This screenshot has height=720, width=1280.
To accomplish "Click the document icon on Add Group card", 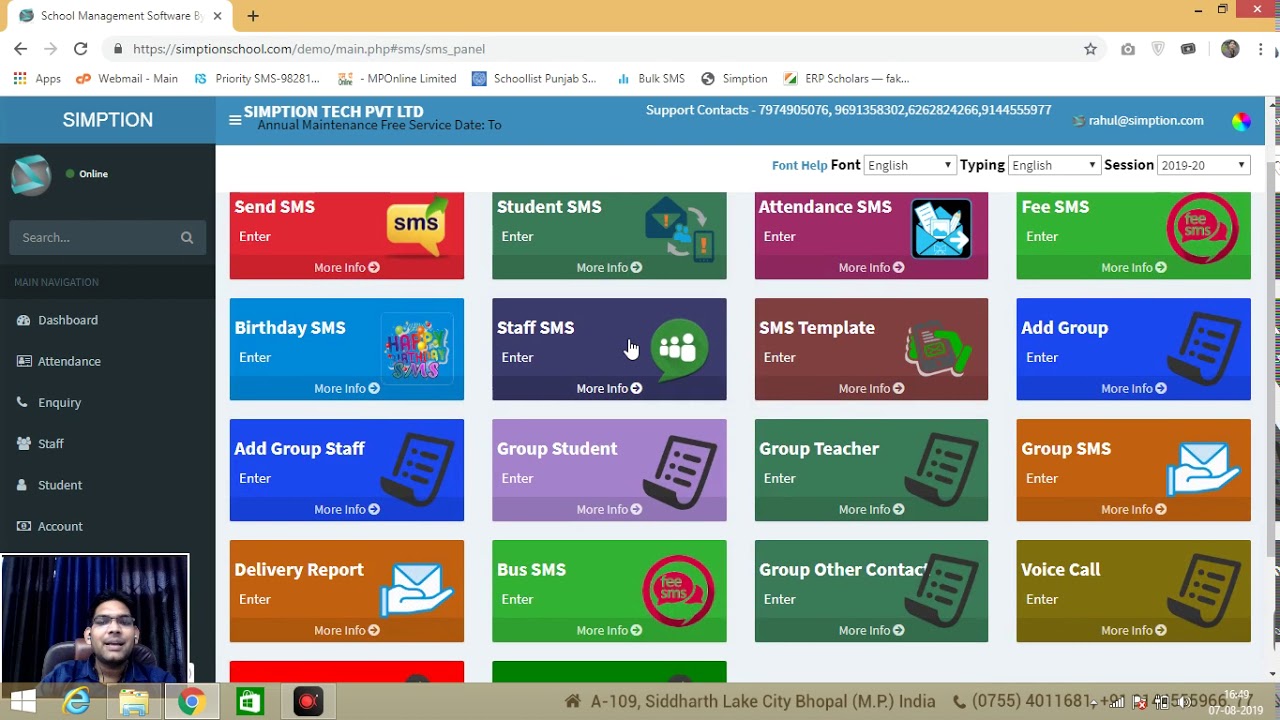I will (x=1203, y=349).
